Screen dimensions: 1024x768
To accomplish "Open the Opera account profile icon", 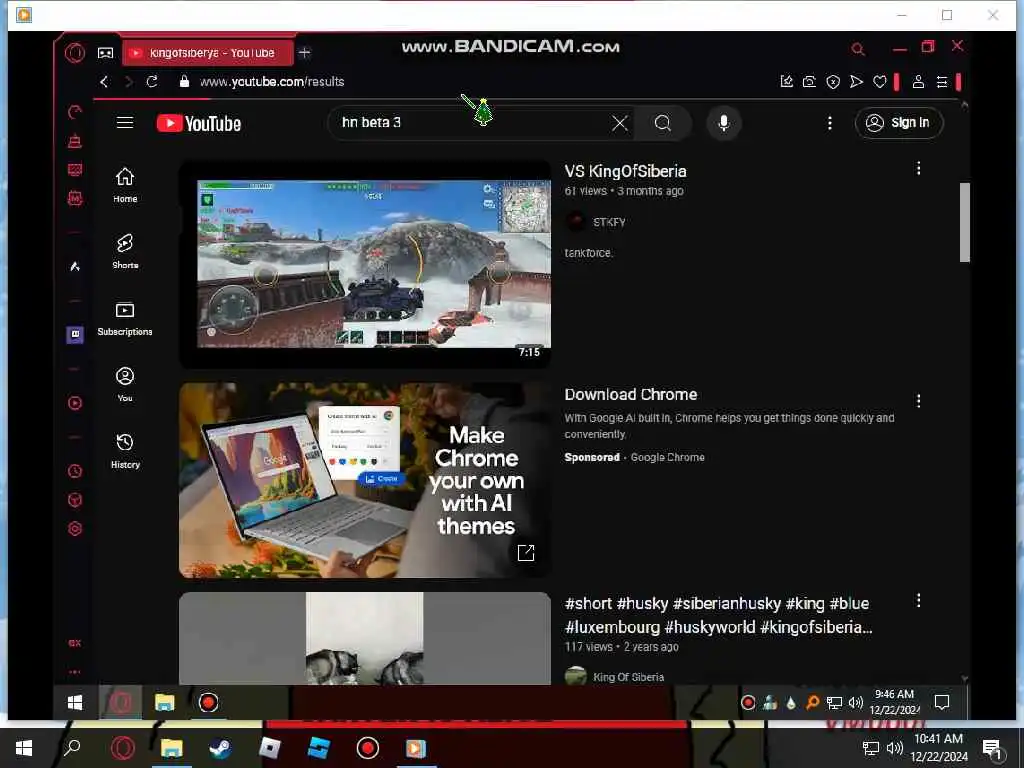I will (918, 82).
